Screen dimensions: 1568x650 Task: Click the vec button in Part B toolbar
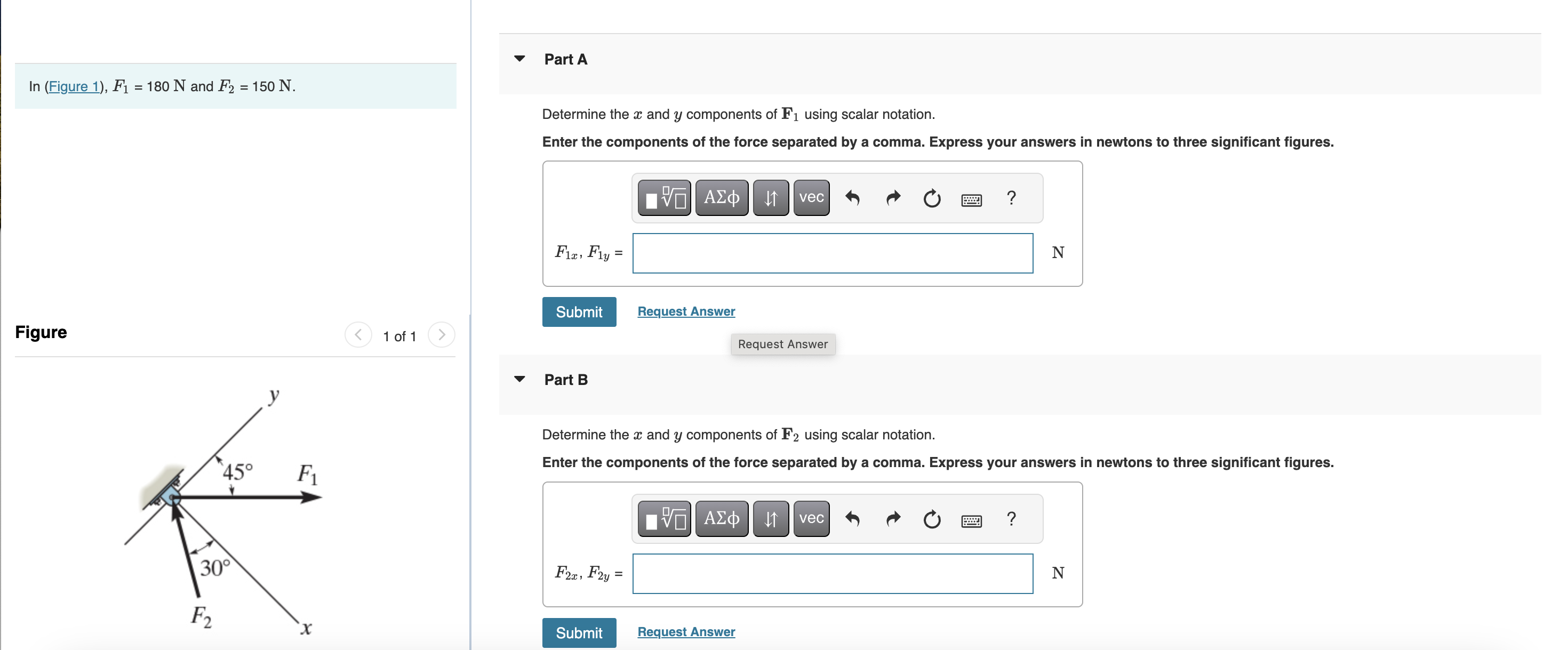[x=811, y=518]
